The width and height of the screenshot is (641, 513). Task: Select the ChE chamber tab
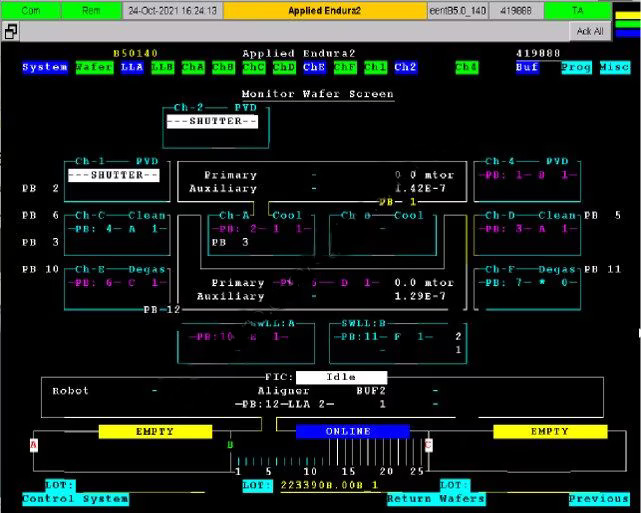314,68
